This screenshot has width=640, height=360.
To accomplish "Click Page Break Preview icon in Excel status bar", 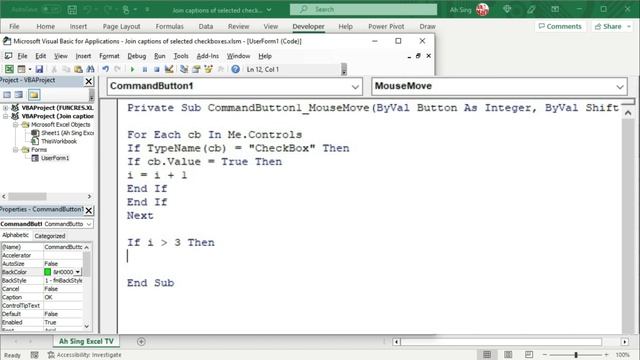I will (529, 354).
